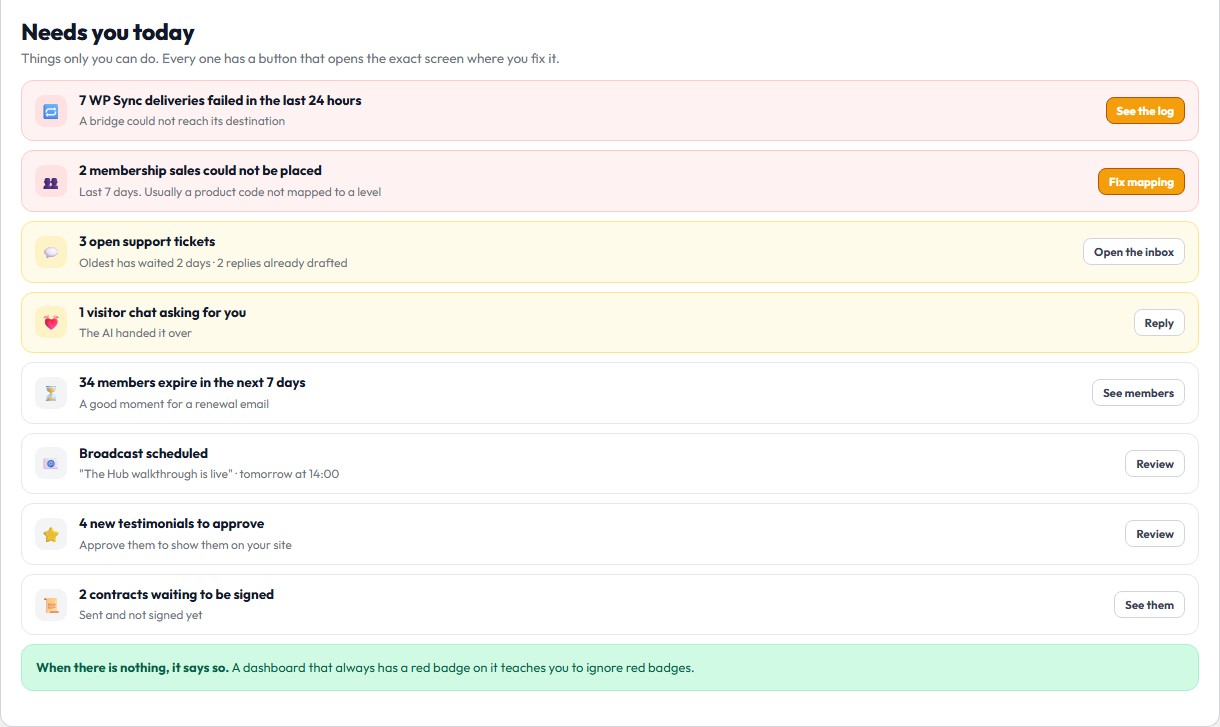This screenshot has height=727, width=1220.
Task: Click "2 contracts waiting to be signed"
Action: 176,594
